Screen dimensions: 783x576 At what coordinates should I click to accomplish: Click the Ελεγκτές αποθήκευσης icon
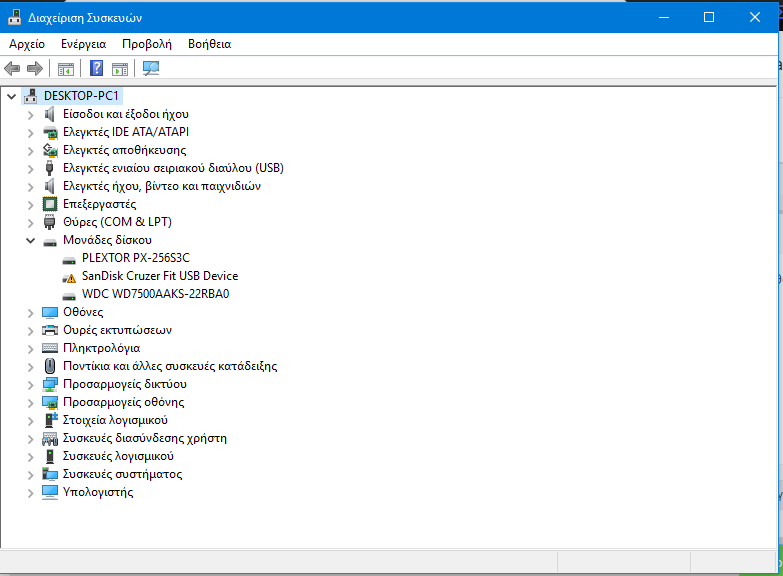[50, 150]
